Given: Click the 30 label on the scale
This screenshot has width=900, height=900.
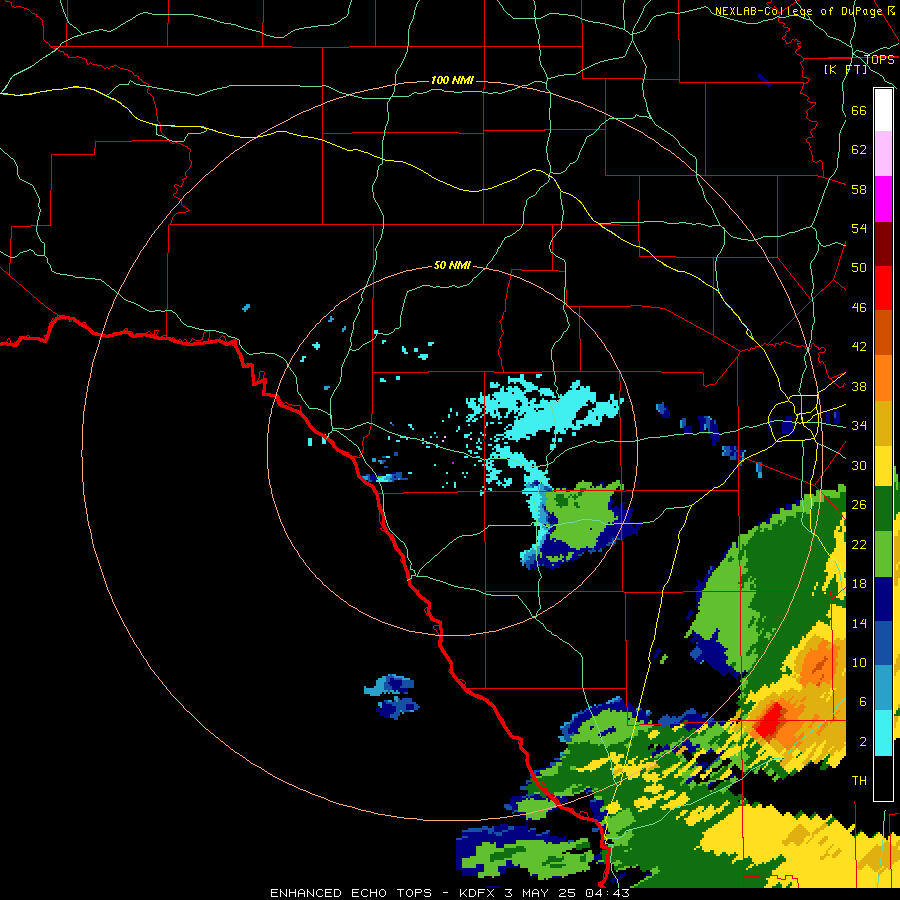Looking at the screenshot, I should click(859, 465).
